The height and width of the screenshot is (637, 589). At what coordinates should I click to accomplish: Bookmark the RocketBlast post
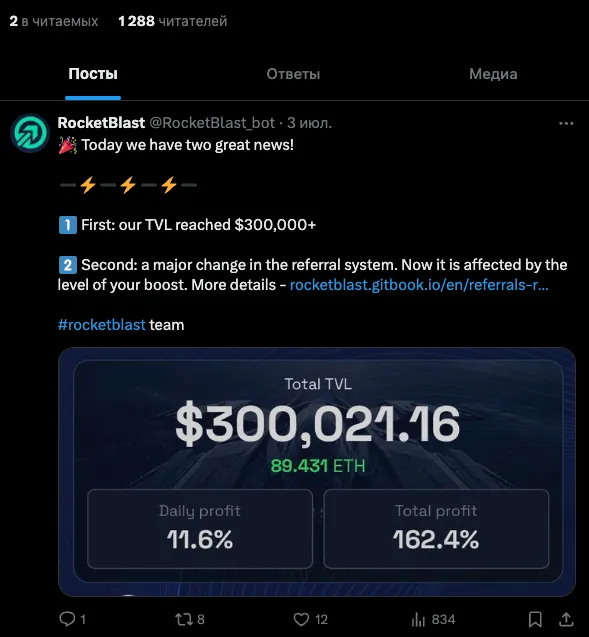(x=535, y=619)
